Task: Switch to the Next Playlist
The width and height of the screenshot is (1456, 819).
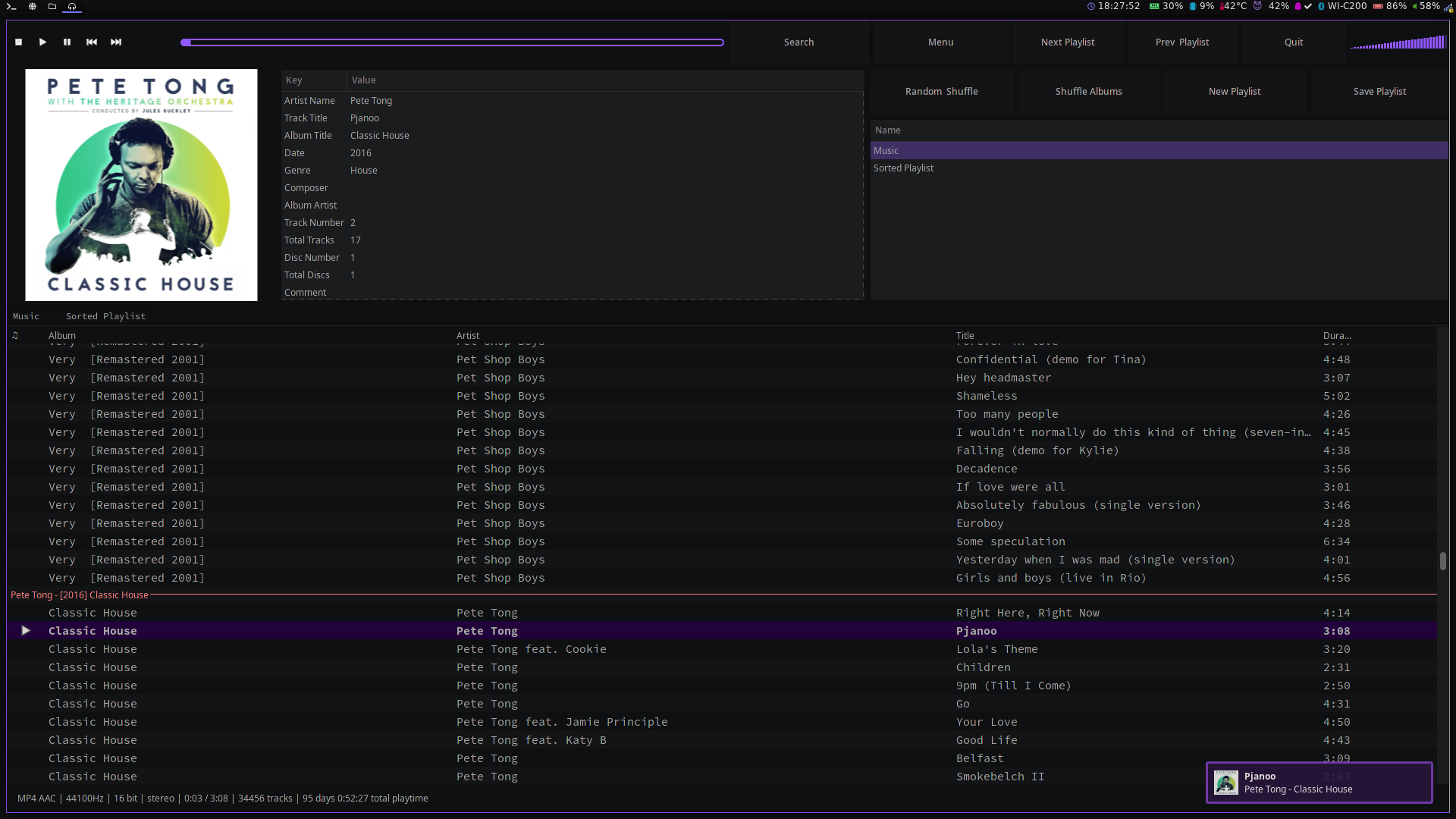Action: (x=1068, y=42)
